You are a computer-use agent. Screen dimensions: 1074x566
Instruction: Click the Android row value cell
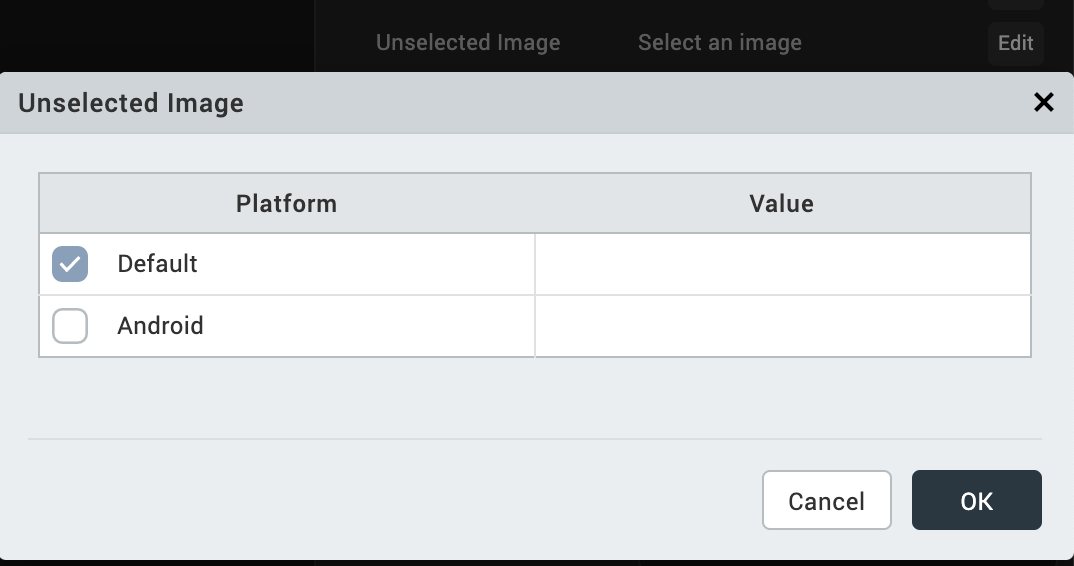782,326
